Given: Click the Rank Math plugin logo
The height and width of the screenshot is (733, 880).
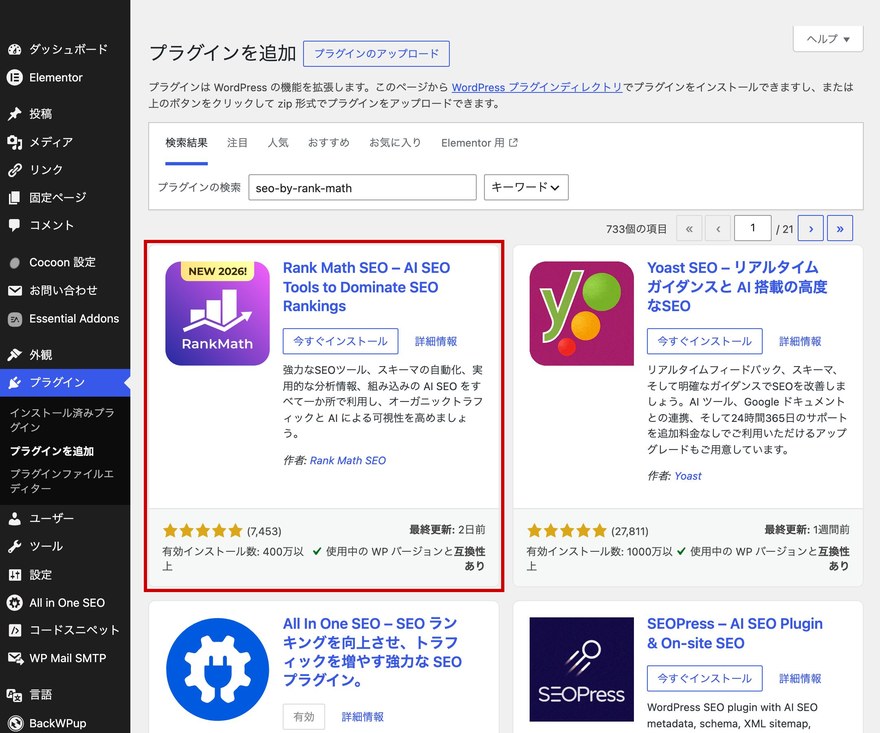Looking at the screenshot, I should tap(217, 314).
